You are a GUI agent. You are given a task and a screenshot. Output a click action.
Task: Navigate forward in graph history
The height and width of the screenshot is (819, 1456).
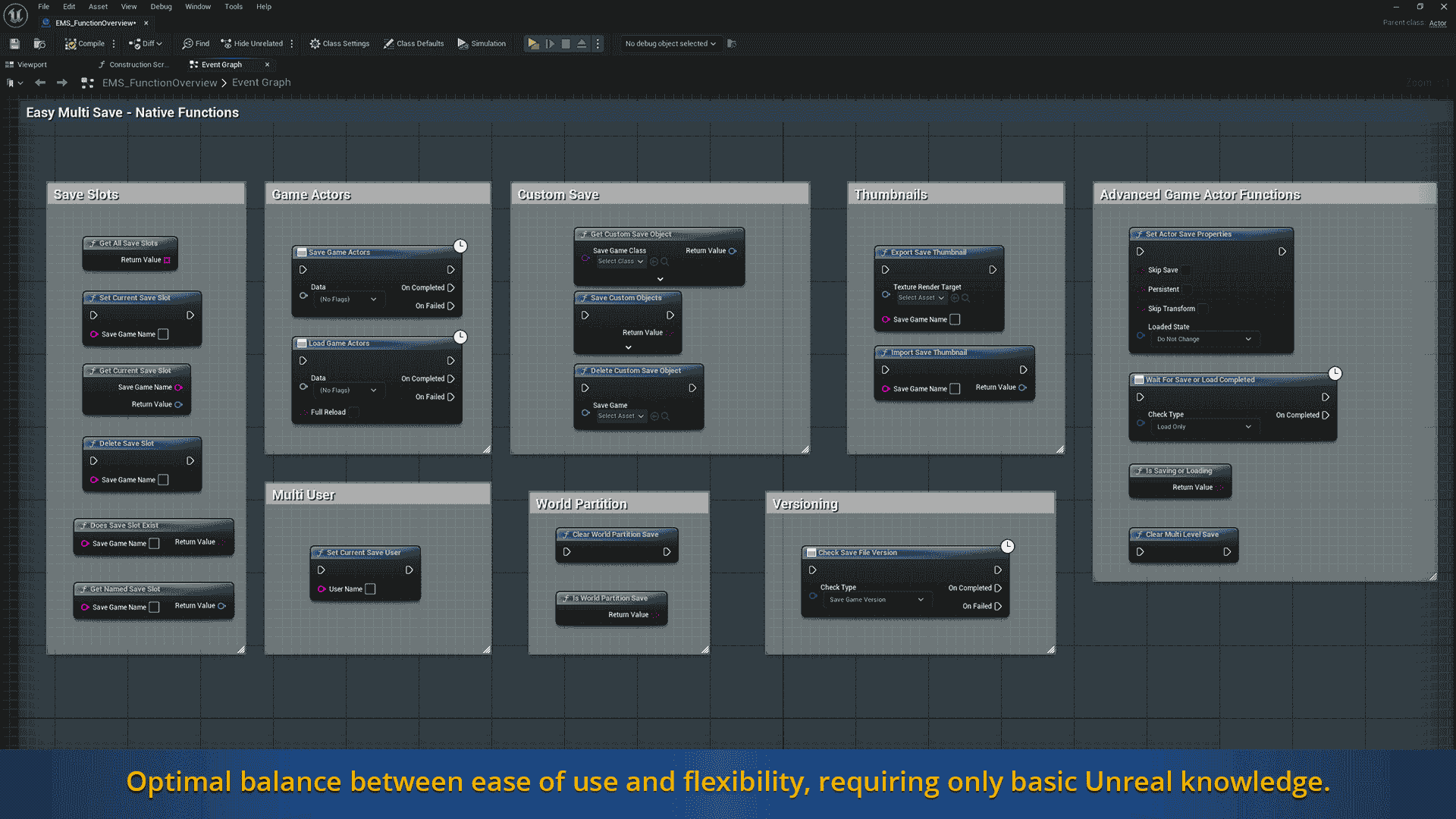pos(62,83)
